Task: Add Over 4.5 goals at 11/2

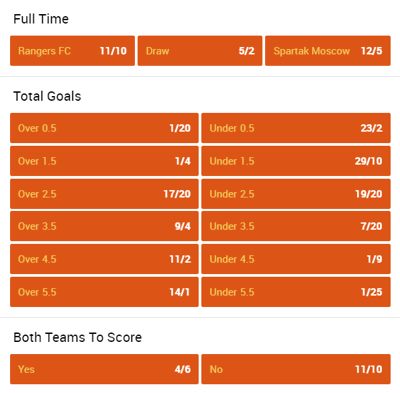Action: (104, 259)
